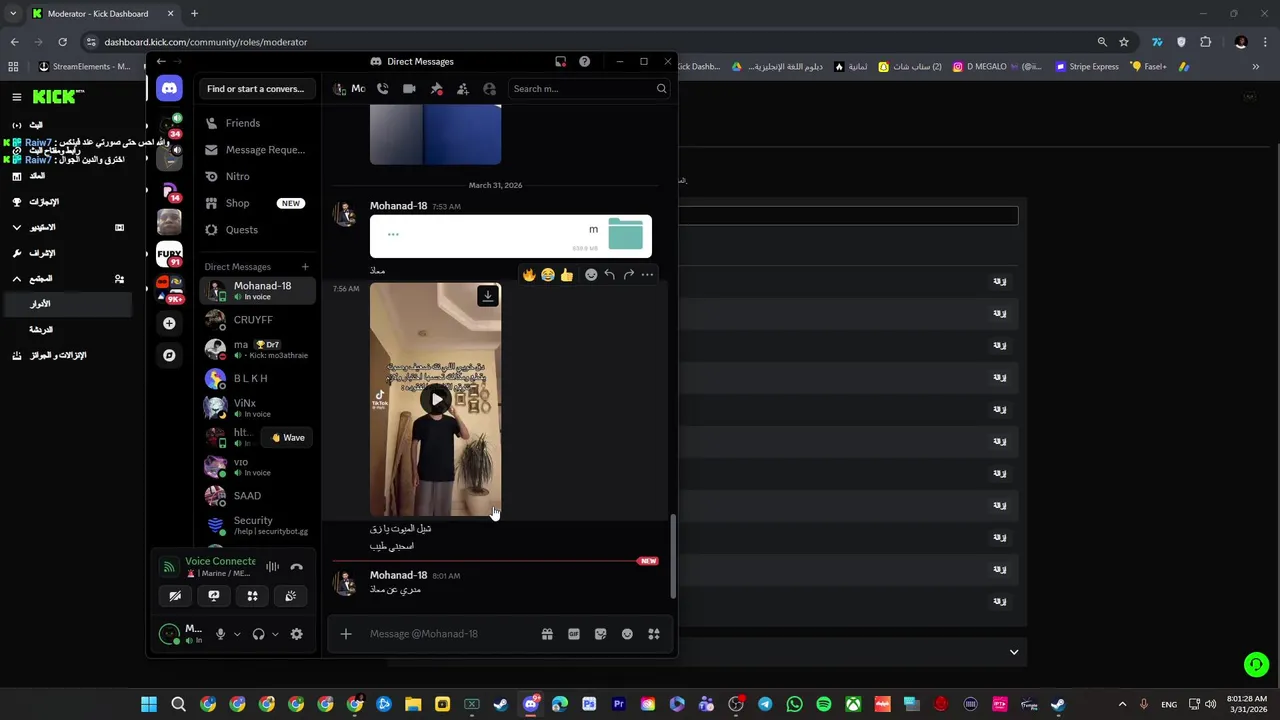Viewport: 1280px width, 720px height.
Task: React with the fire emoji
Action: pos(529,275)
